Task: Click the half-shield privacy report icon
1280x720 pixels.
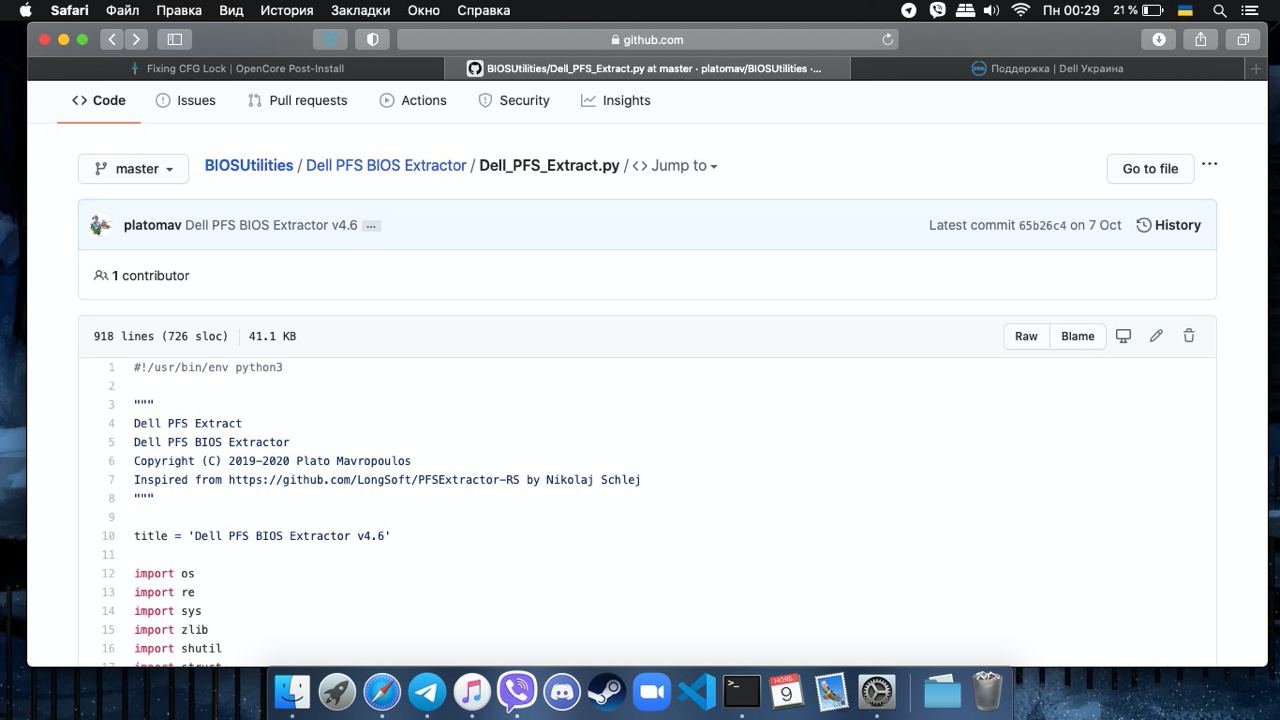Action: 373,39
